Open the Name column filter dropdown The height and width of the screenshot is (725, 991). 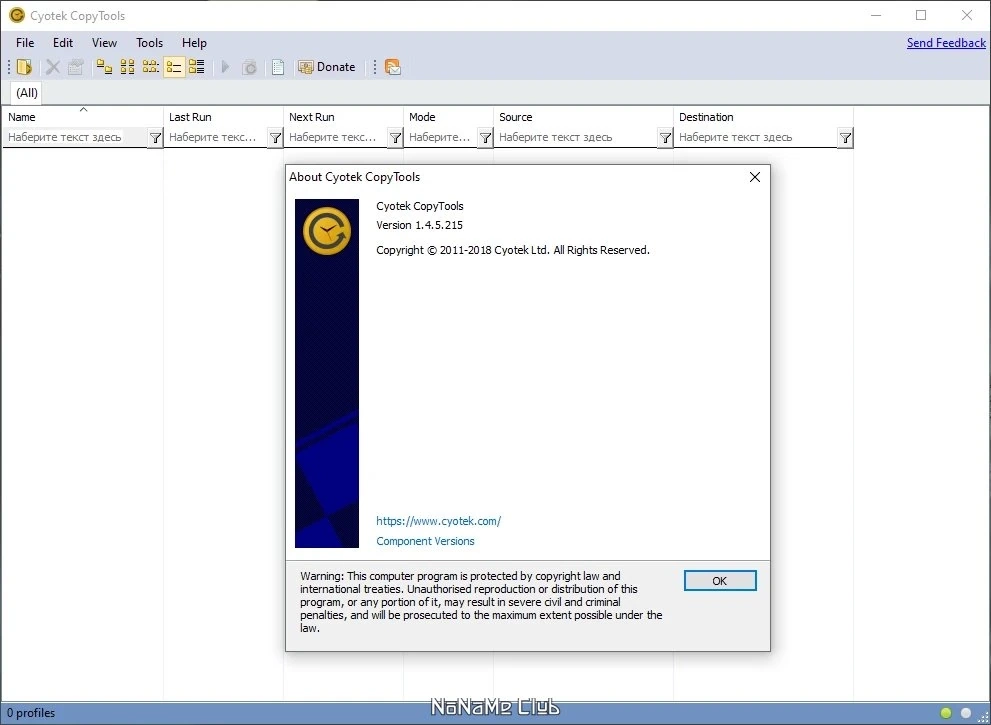click(155, 138)
